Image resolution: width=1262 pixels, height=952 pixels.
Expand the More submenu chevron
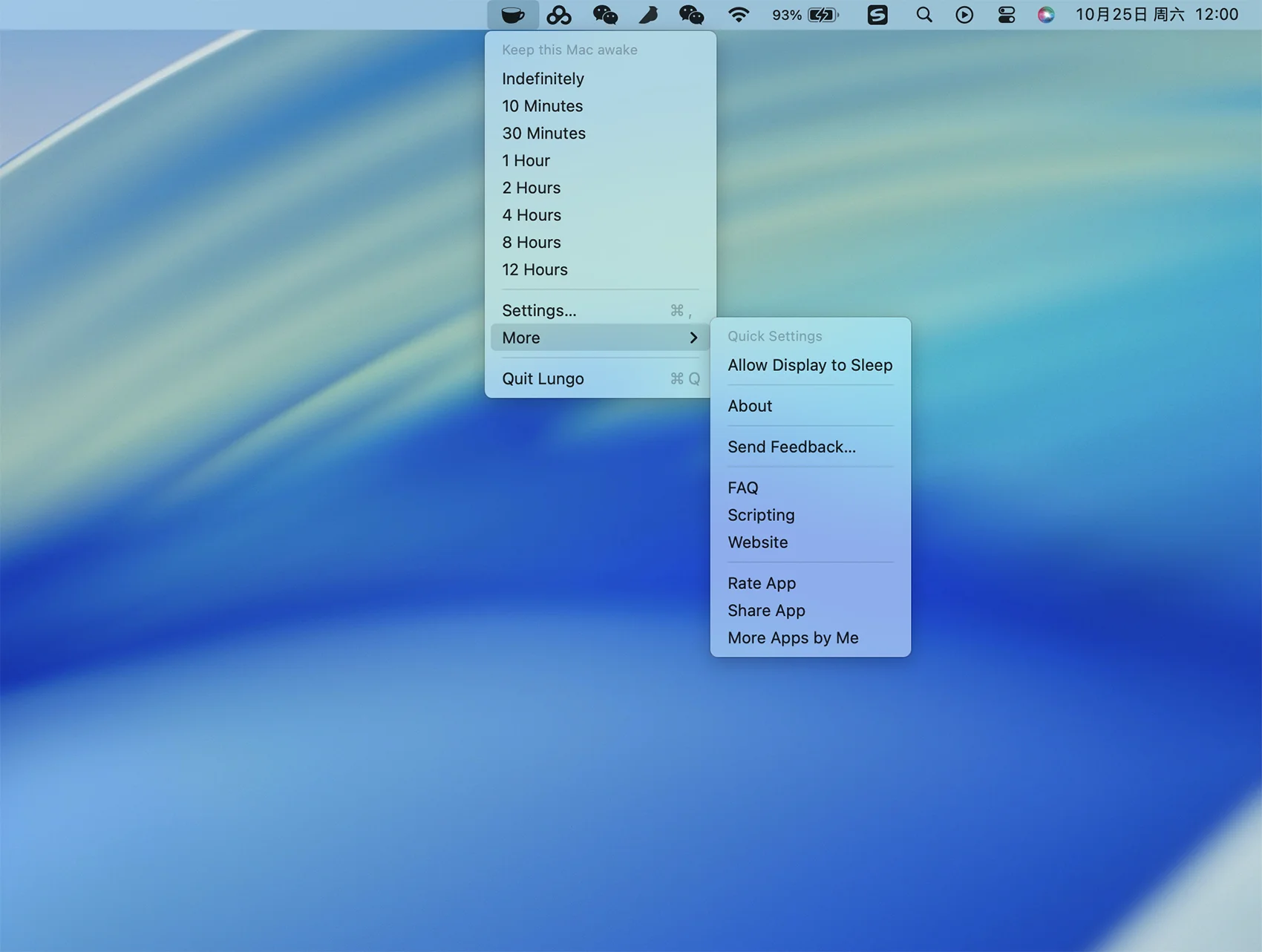click(x=693, y=338)
